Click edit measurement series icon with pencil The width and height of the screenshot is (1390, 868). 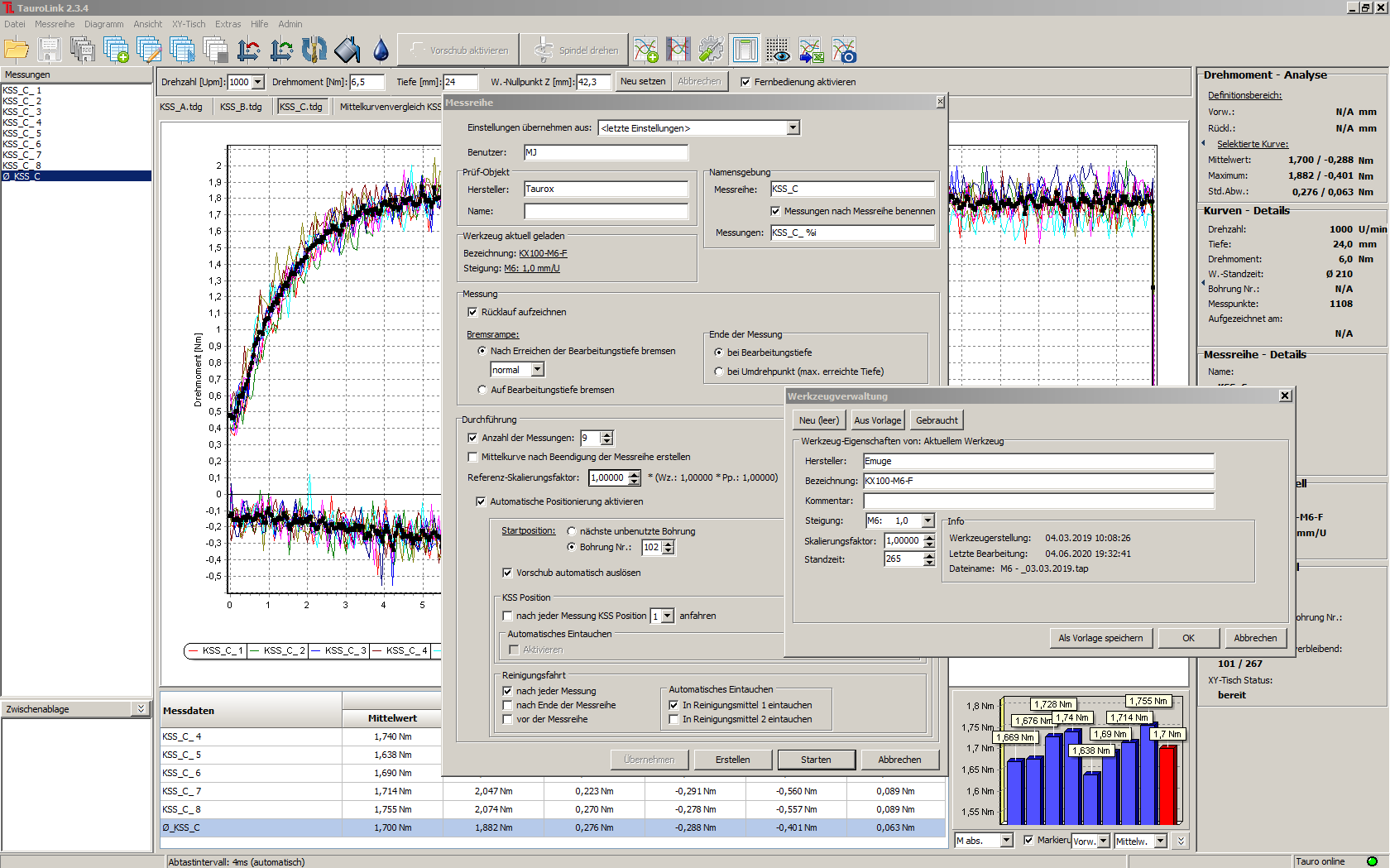pyautogui.click(x=149, y=50)
